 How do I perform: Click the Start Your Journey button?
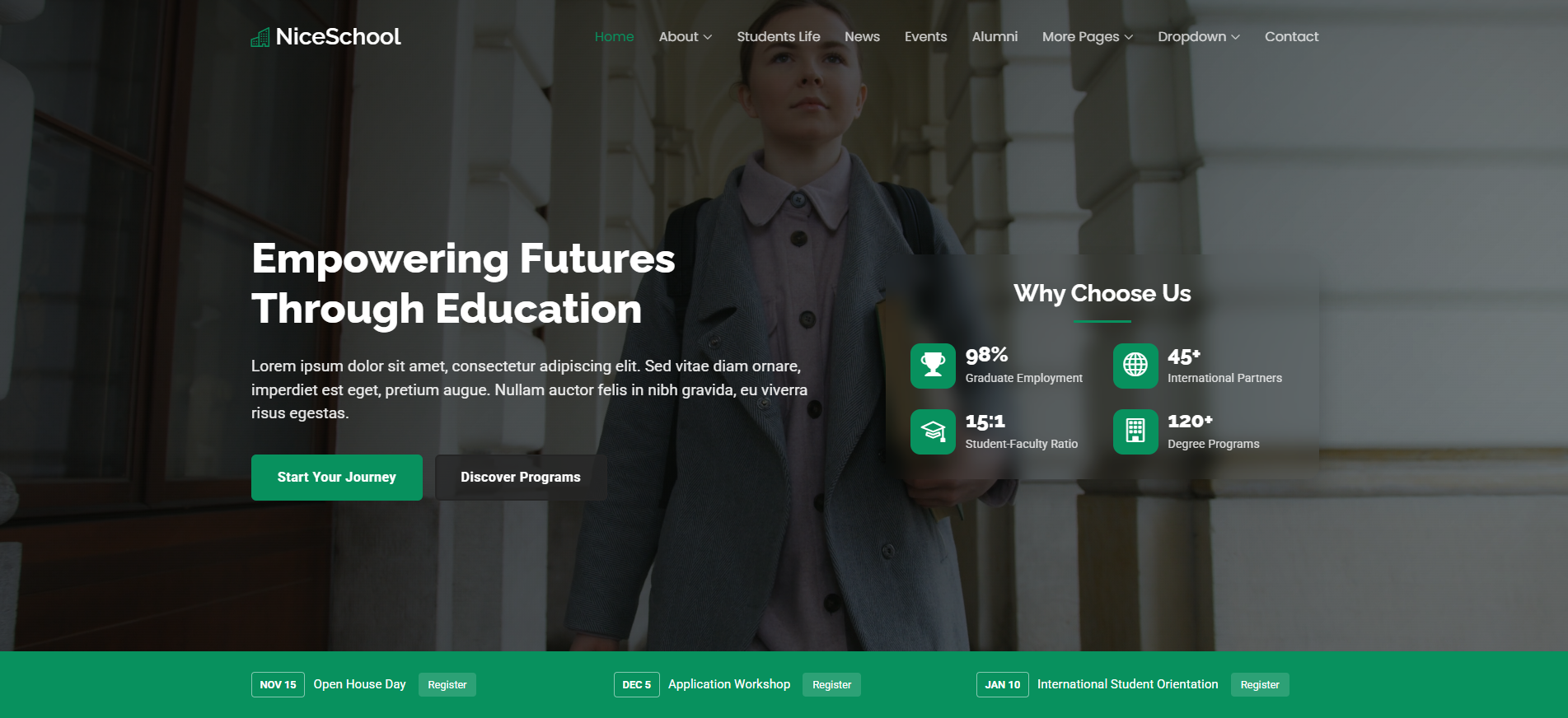tap(337, 478)
